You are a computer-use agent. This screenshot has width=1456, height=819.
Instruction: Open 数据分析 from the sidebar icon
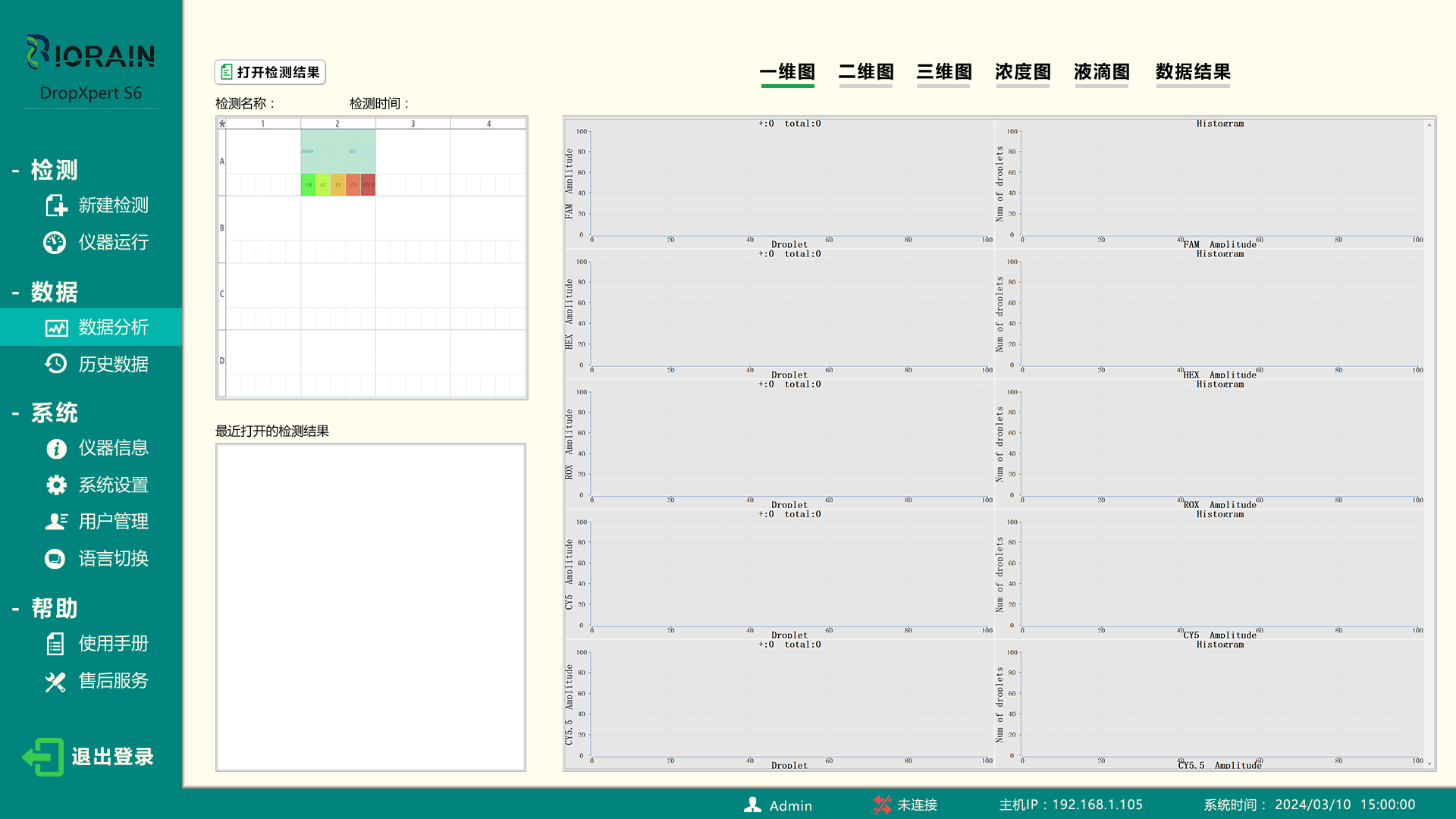click(56, 327)
